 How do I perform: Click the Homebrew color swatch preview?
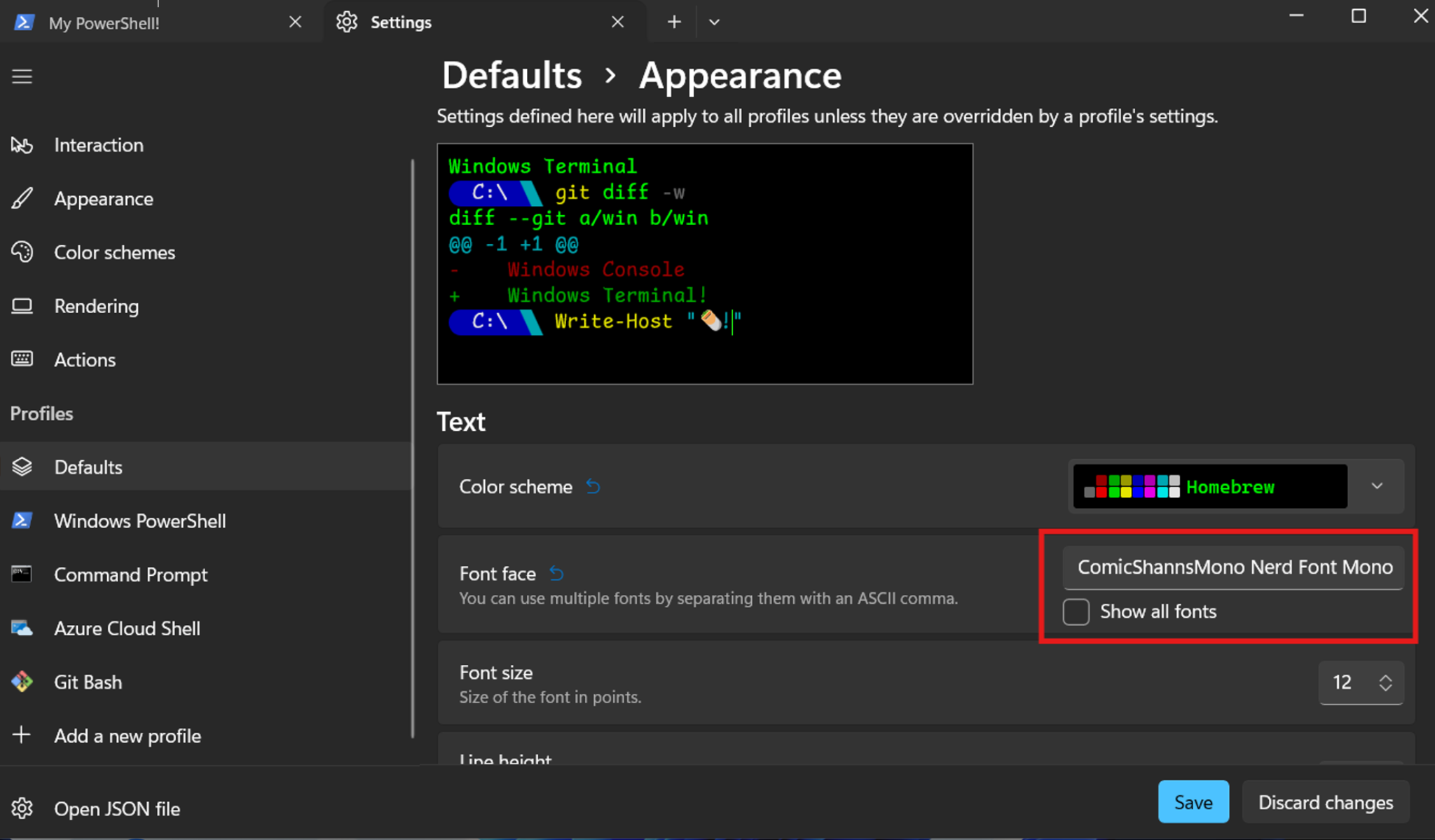pos(1132,486)
